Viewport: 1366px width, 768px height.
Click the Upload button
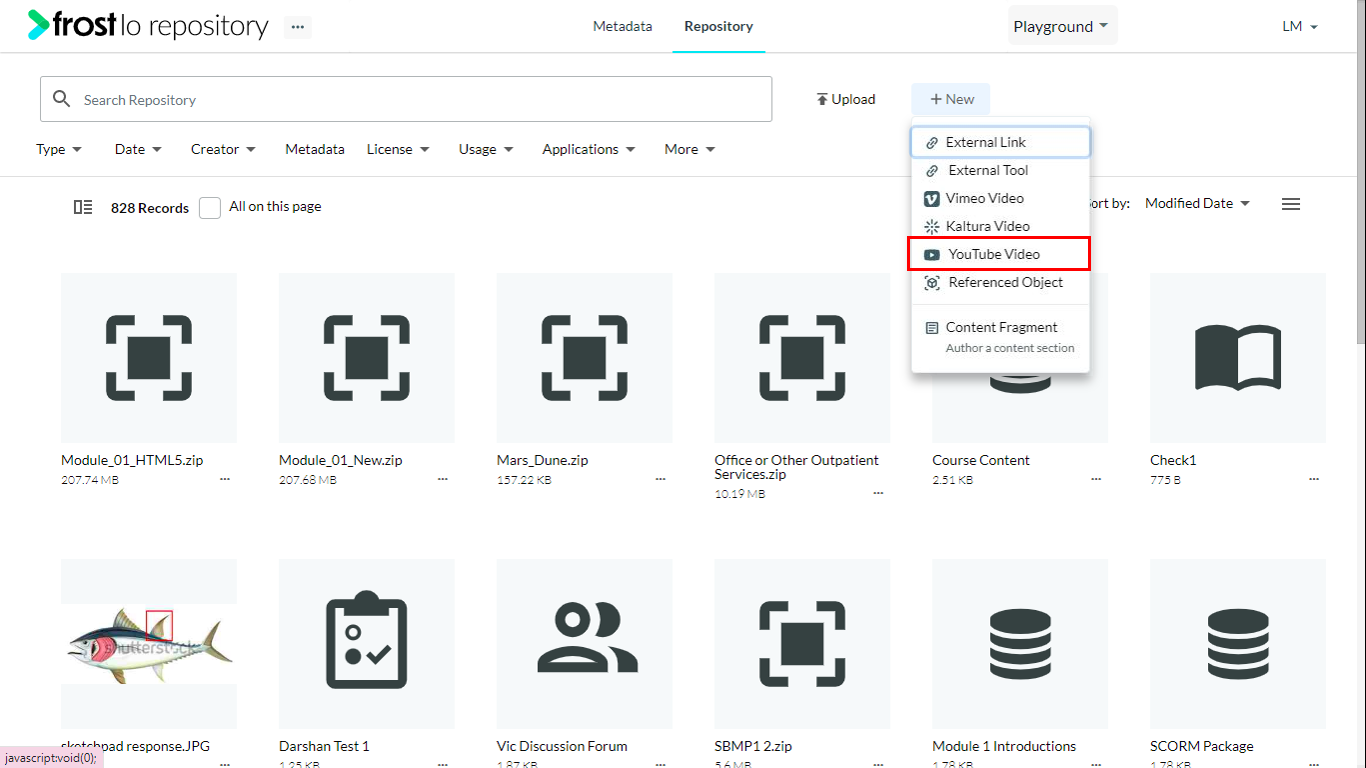click(846, 99)
